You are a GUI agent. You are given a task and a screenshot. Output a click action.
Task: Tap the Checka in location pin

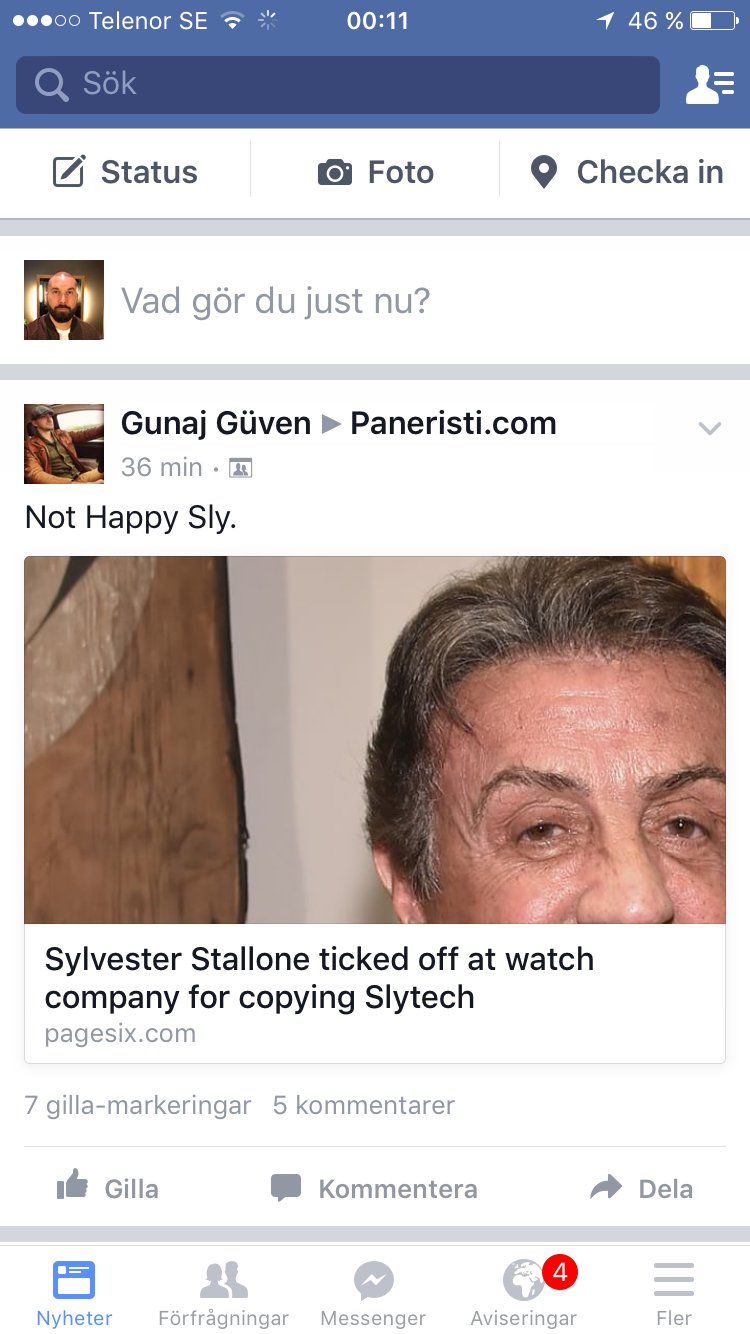(543, 172)
